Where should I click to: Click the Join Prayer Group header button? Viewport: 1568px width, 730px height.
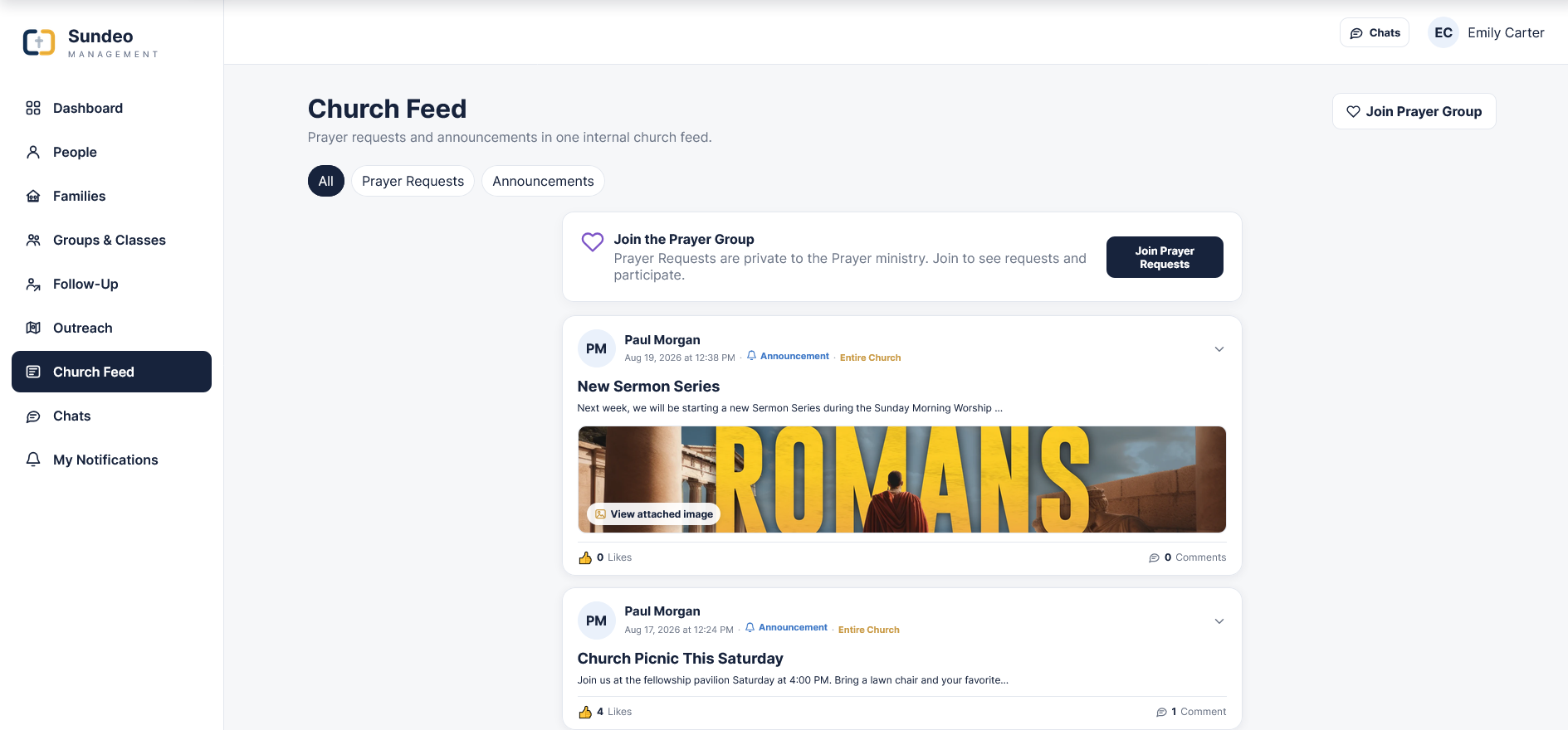(x=1414, y=111)
